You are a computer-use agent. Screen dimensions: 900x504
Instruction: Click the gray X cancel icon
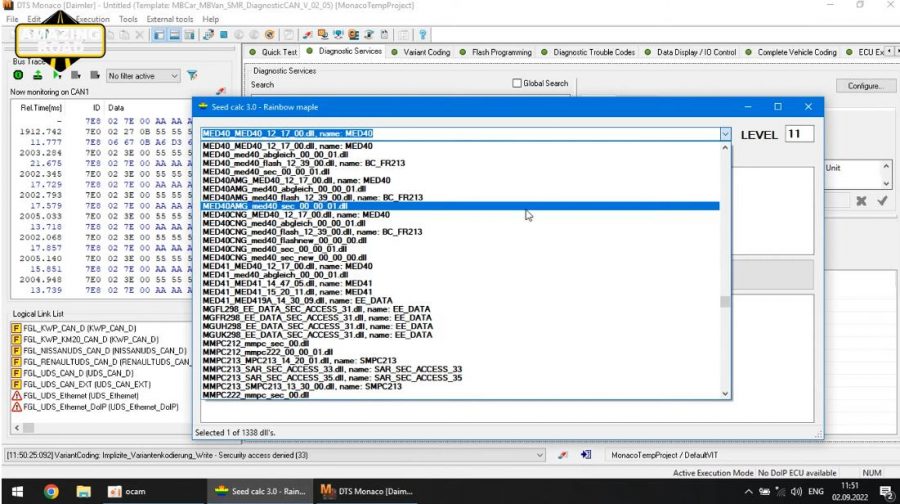pyautogui.click(x=861, y=201)
